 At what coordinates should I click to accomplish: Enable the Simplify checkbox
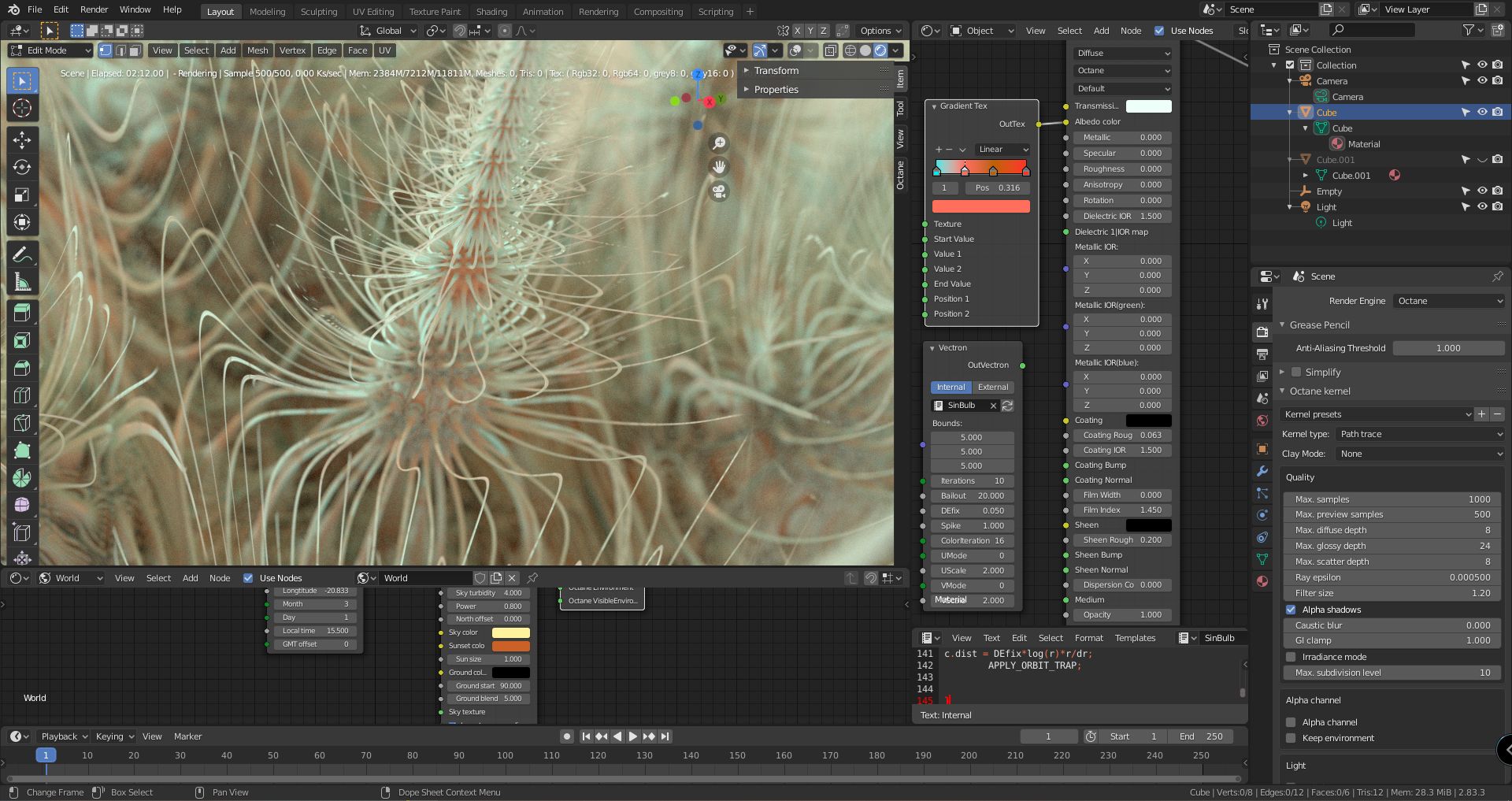point(1296,372)
